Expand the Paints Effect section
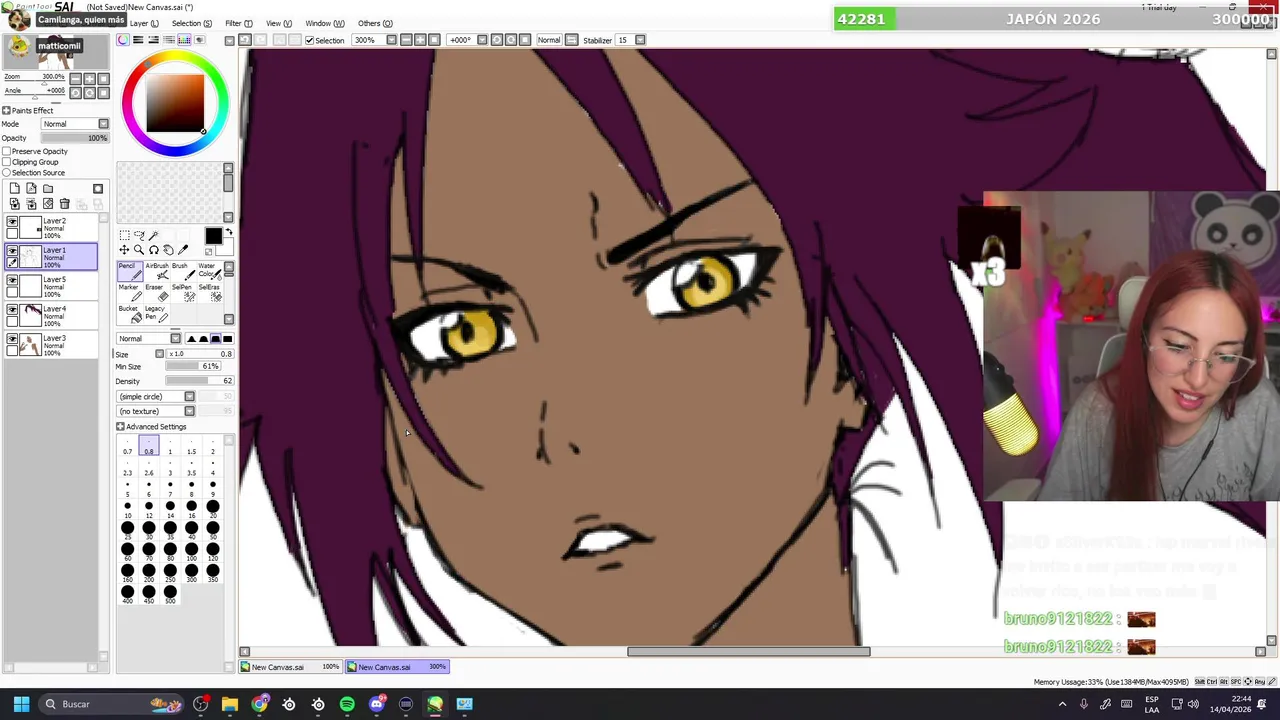Image resolution: width=1280 pixels, height=720 pixels. [x=5, y=111]
